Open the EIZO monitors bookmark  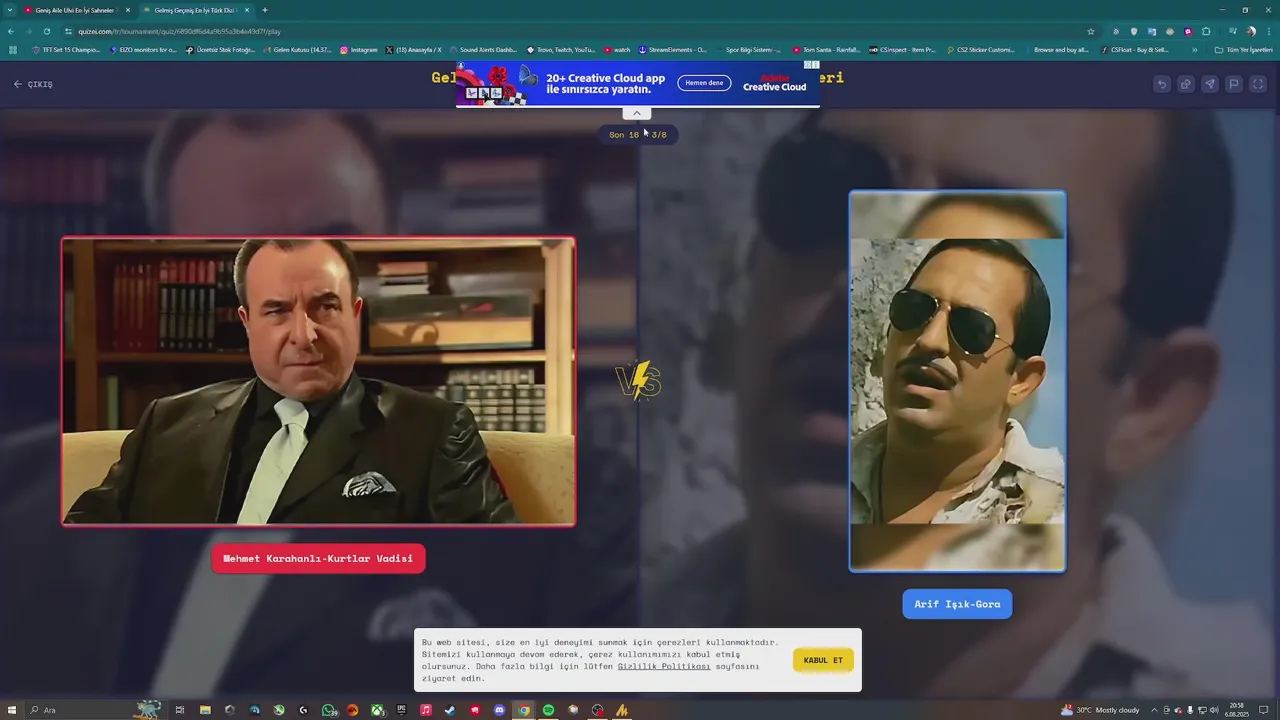tap(143, 49)
